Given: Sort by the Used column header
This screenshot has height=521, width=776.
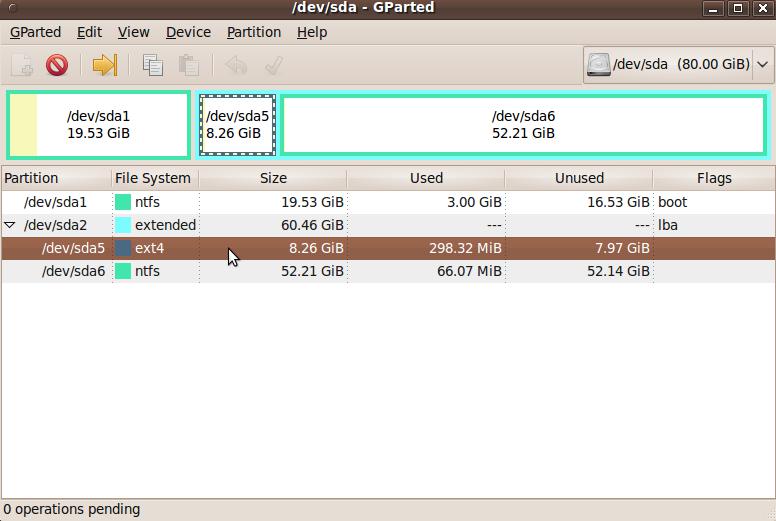Looking at the screenshot, I should (426, 178).
